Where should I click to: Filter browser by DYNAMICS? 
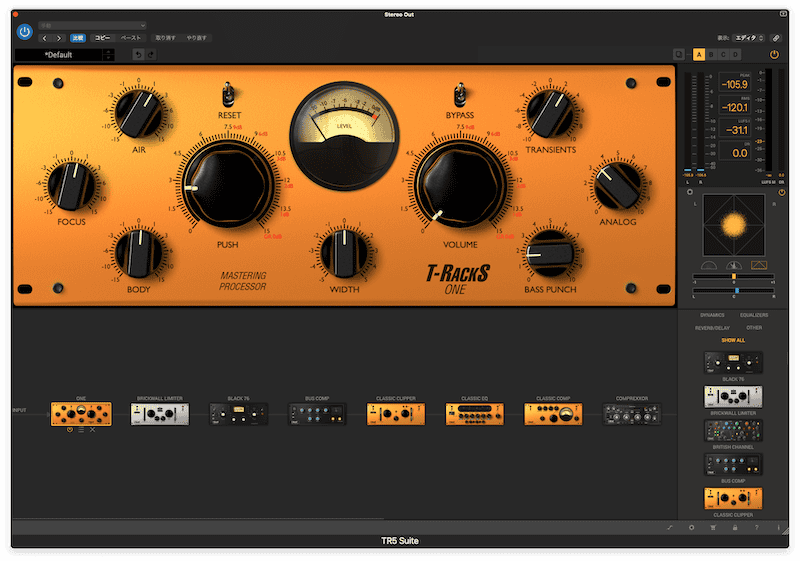[712, 315]
